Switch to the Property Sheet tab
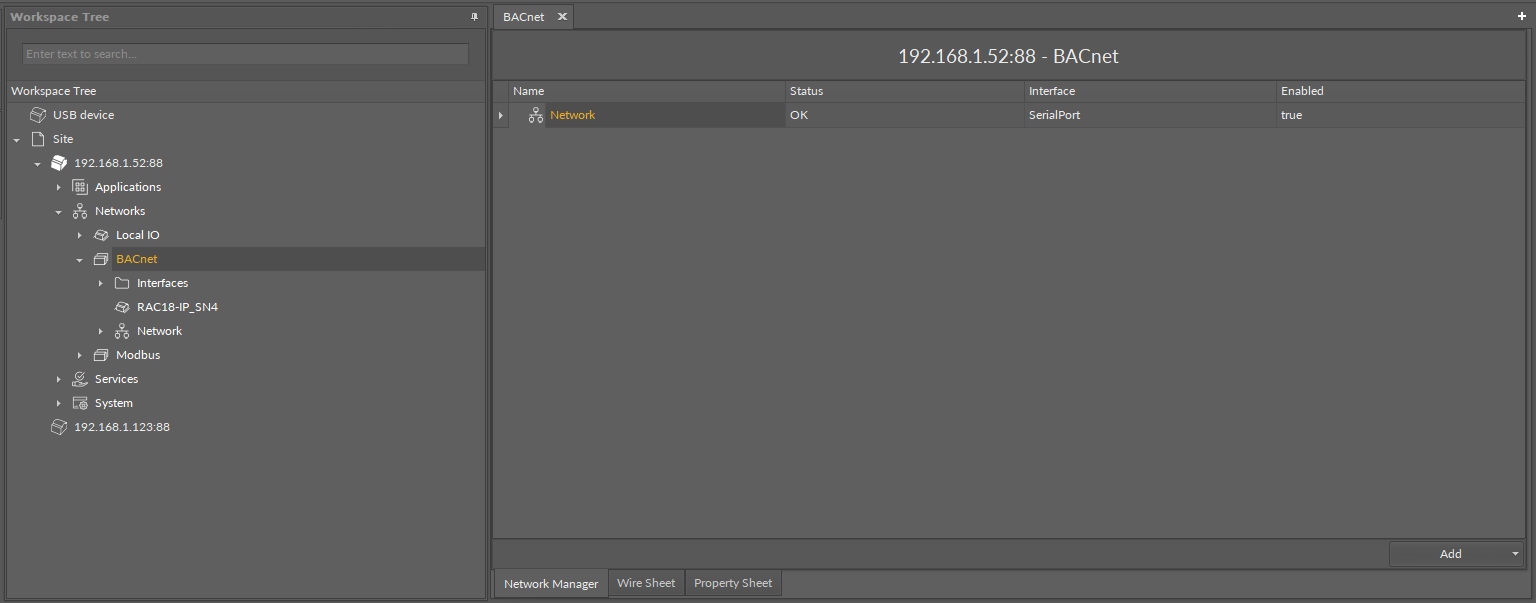1536x603 pixels. pos(733,583)
